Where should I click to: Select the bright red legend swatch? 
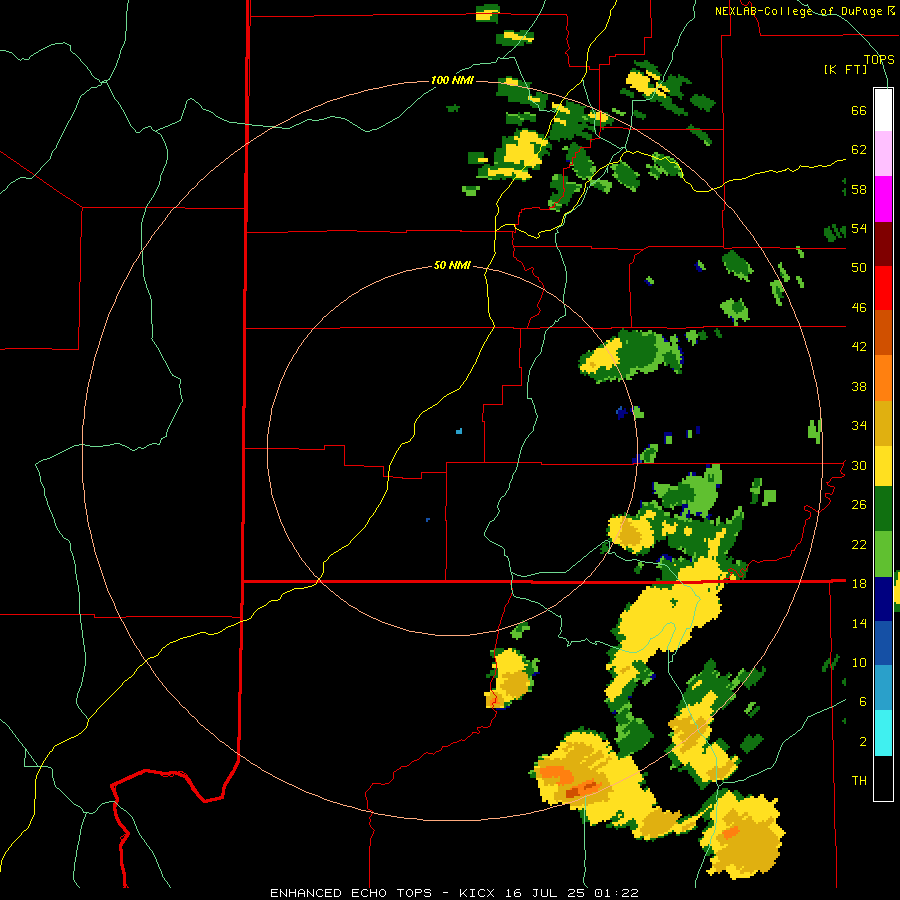point(883,288)
